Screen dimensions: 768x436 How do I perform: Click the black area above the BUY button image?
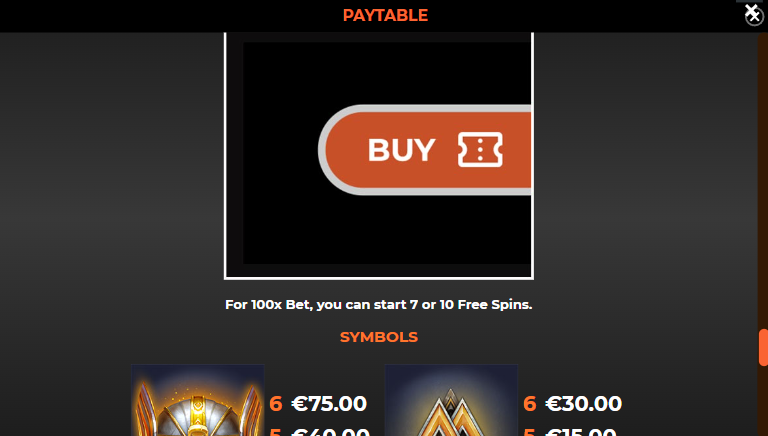(x=387, y=73)
